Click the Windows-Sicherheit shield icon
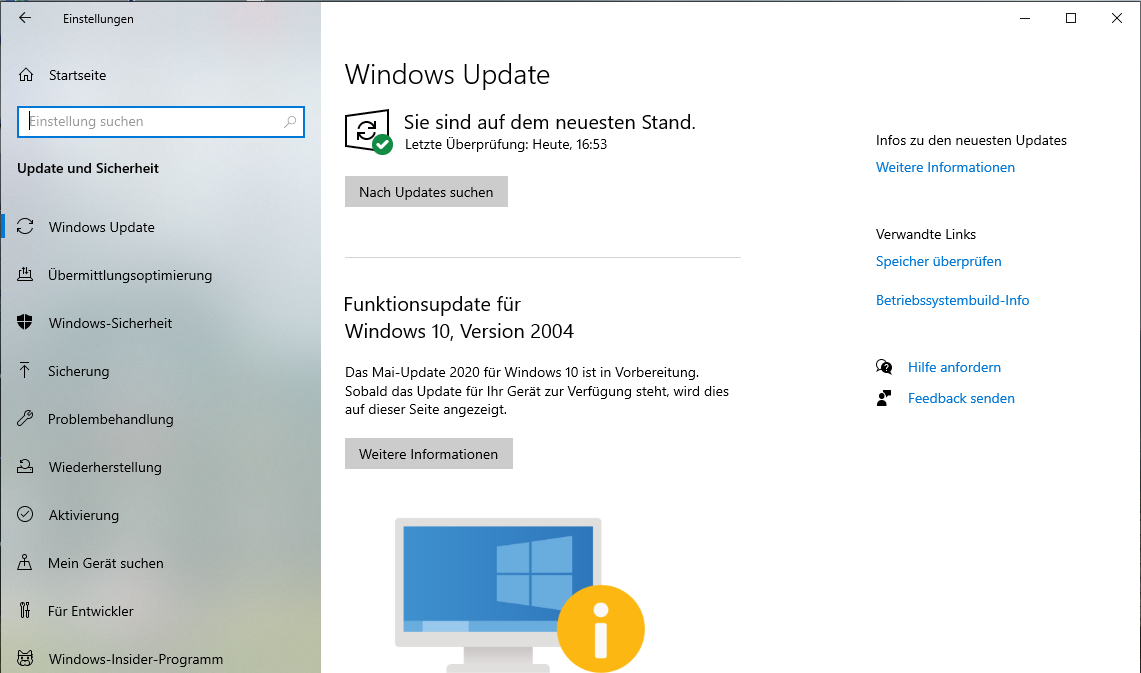 [x=25, y=322]
